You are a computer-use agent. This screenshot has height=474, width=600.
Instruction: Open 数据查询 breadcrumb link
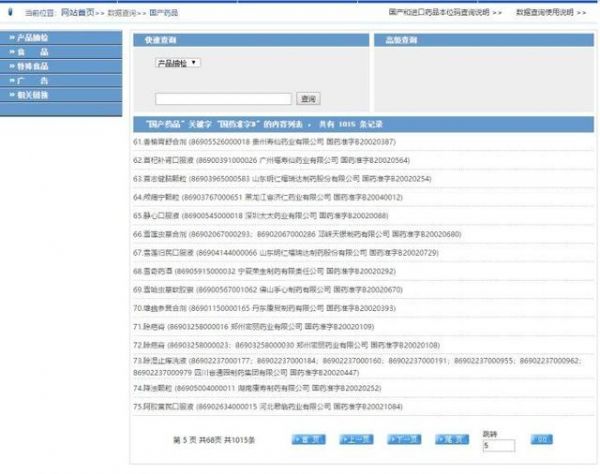(122, 13)
